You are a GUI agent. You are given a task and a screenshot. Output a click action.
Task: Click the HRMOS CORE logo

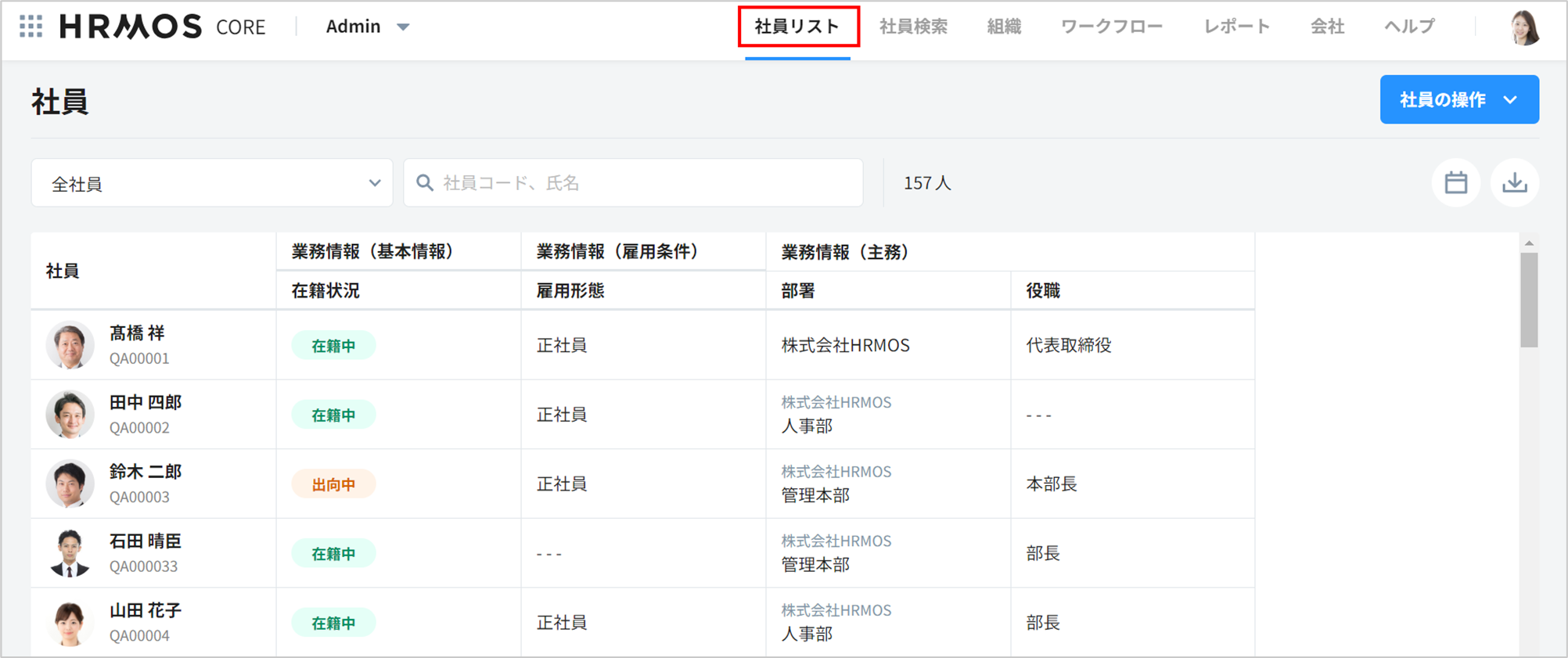point(163,27)
